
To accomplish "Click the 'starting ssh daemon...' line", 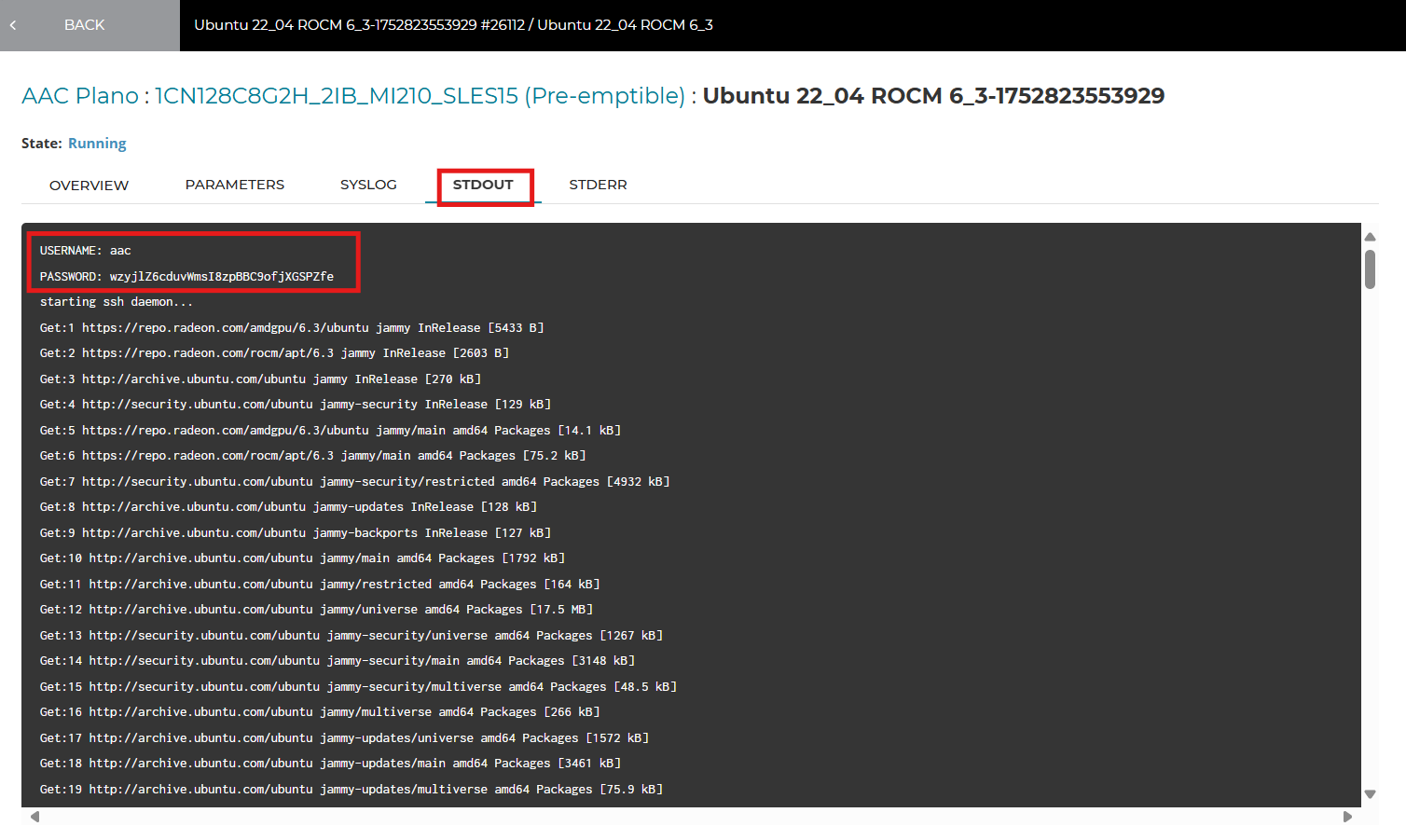I will click(x=117, y=302).
